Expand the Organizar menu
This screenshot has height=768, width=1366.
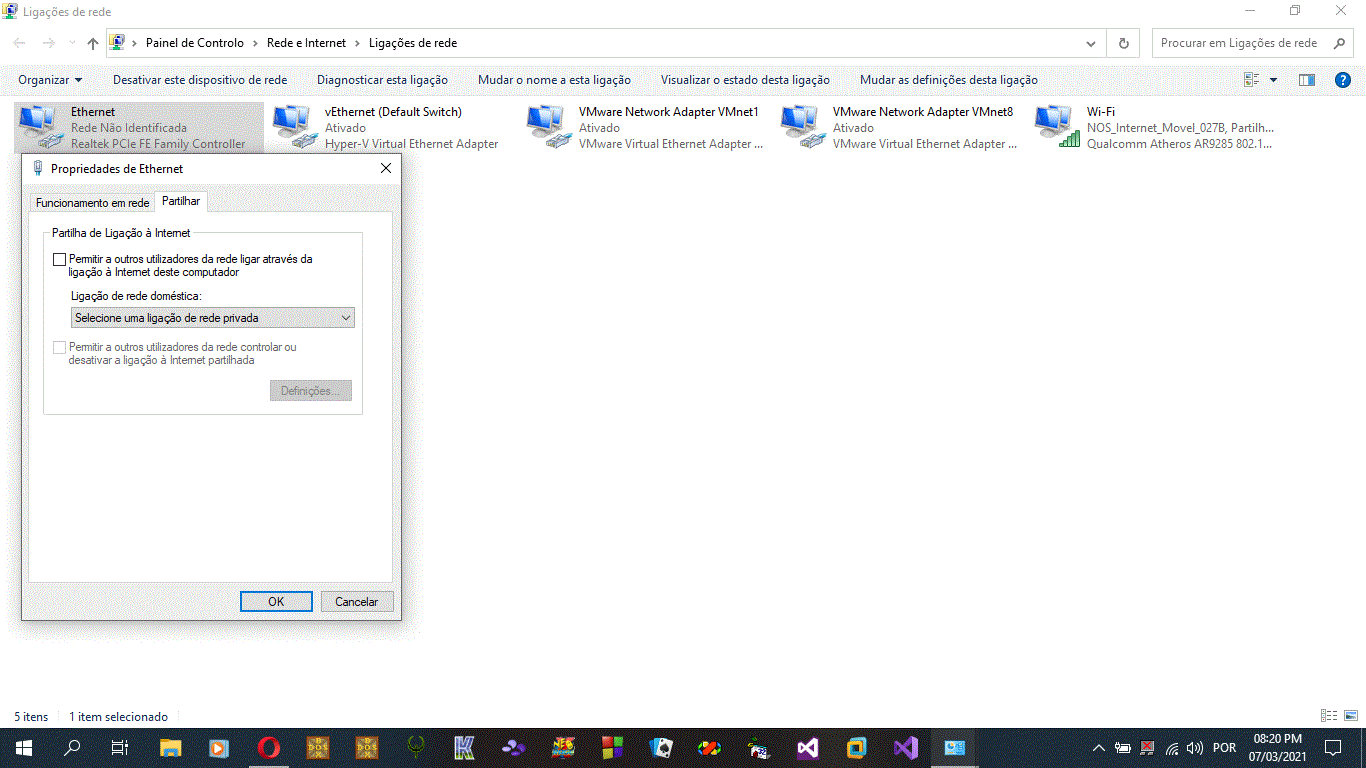point(50,80)
